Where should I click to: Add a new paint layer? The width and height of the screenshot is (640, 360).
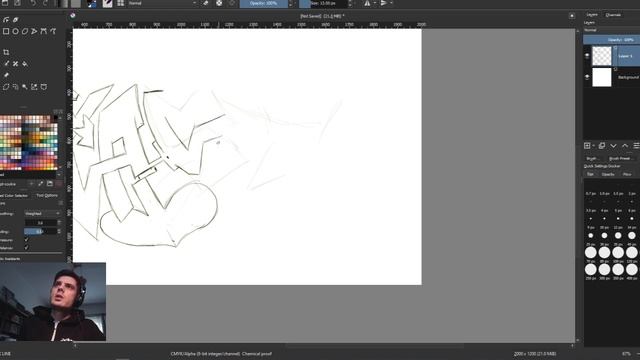(587, 146)
